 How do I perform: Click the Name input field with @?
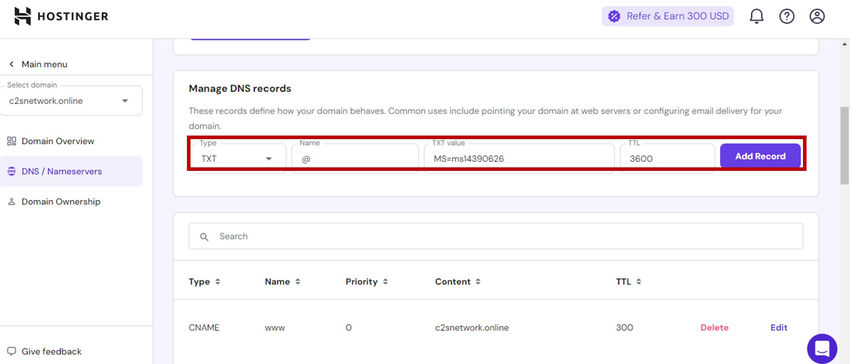[355, 157]
